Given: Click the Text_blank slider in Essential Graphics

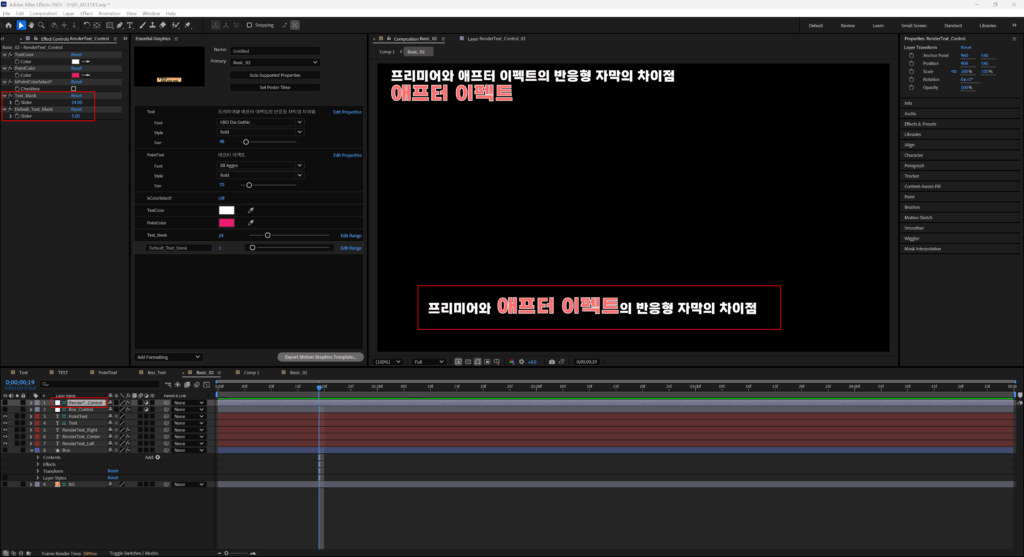Looking at the screenshot, I should [x=267, y=235].
